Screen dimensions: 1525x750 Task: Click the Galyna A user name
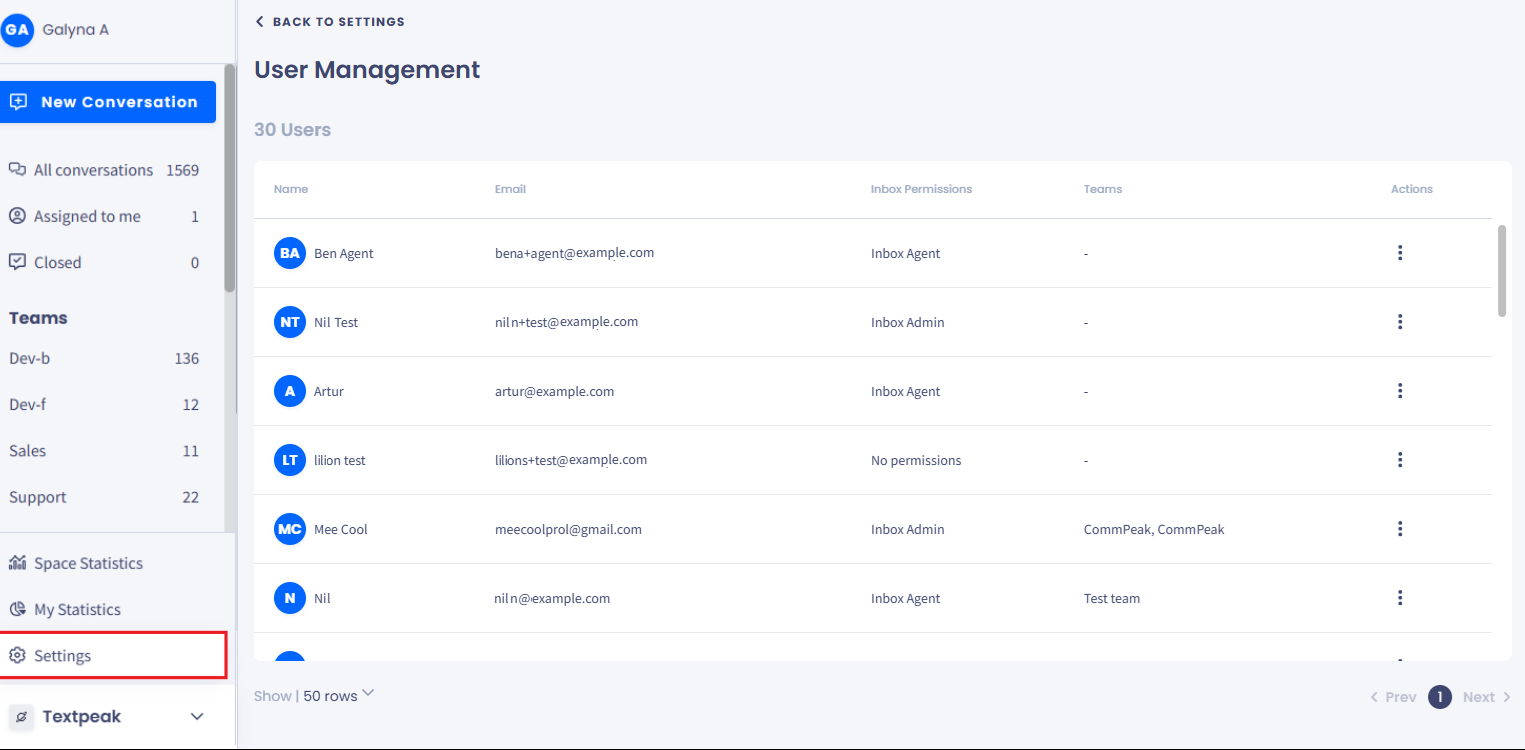pyautogui.click(x=76, y=30)
